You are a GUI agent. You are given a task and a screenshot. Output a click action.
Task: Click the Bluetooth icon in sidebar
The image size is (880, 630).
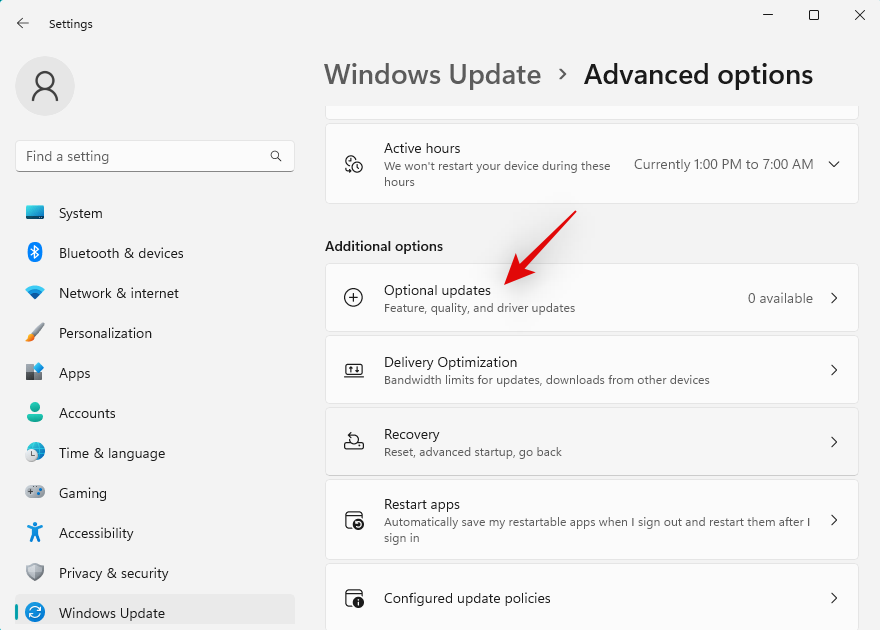pyautogui.click(x=35, y=252)
